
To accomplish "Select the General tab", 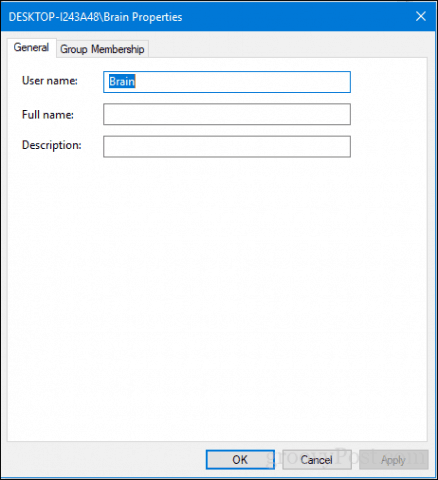I will coord(31,48).
